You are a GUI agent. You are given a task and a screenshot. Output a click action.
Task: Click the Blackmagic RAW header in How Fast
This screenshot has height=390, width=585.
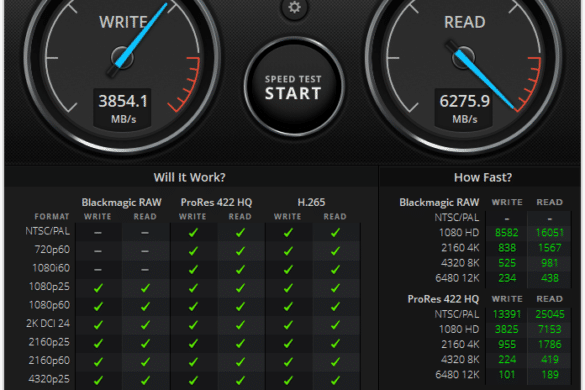[439, 203]
